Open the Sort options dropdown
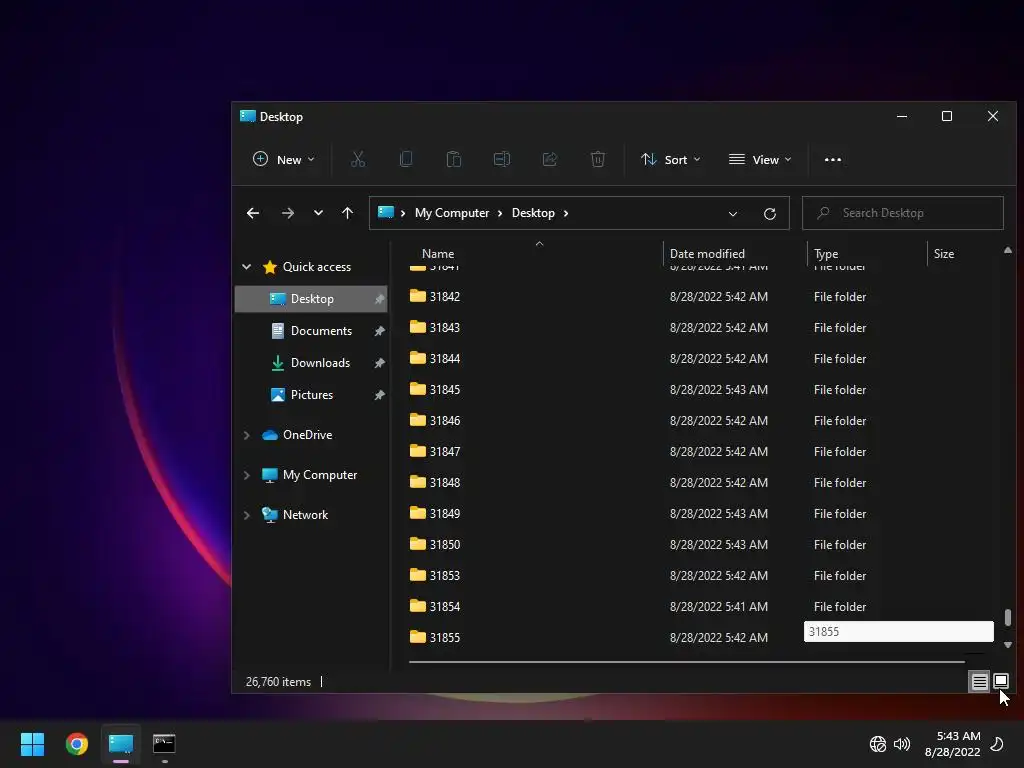Viewport: 1024px width, 768px height. pos(671,159)
